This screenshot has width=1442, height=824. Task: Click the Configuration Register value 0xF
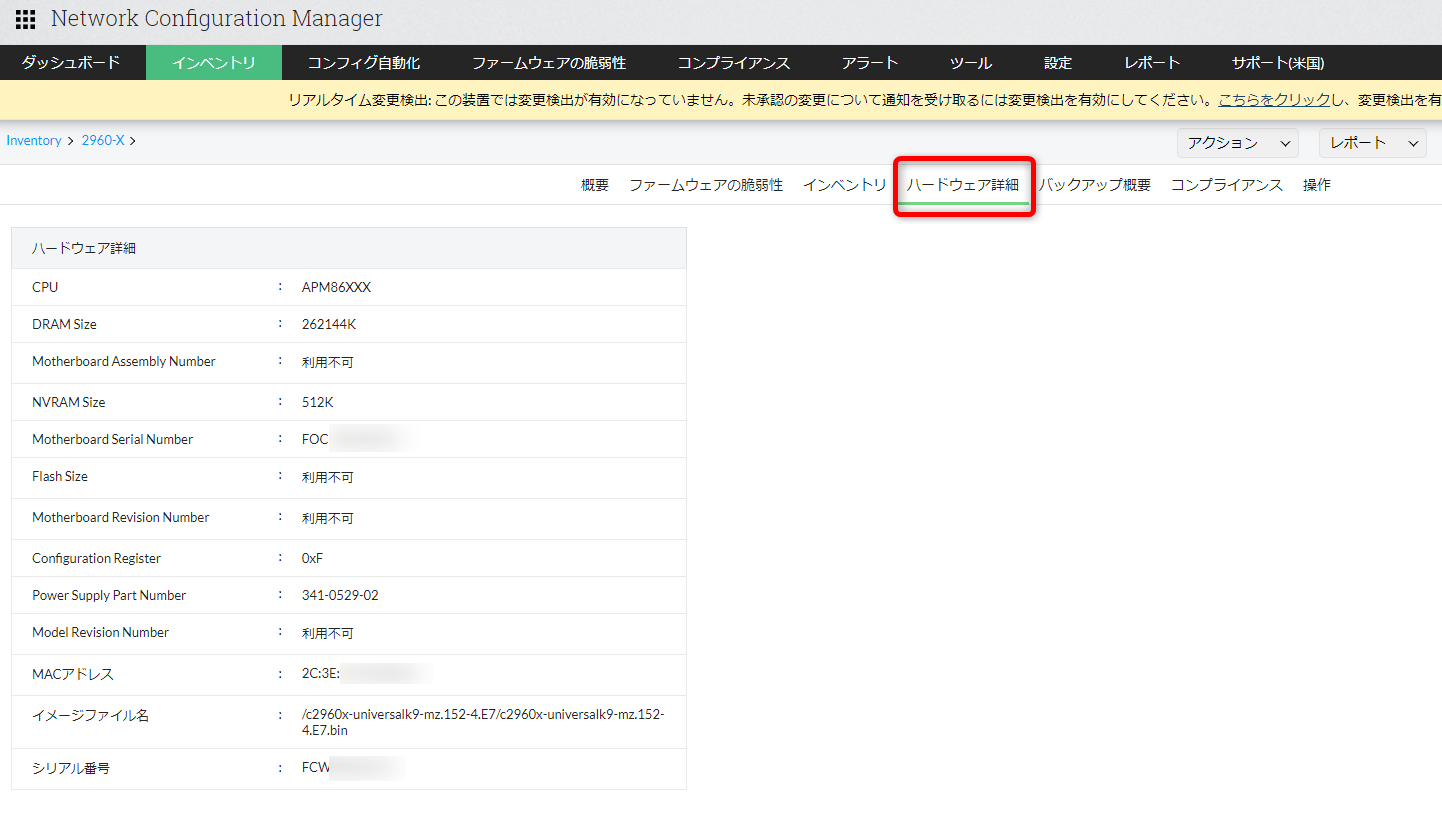click(312, 558)
